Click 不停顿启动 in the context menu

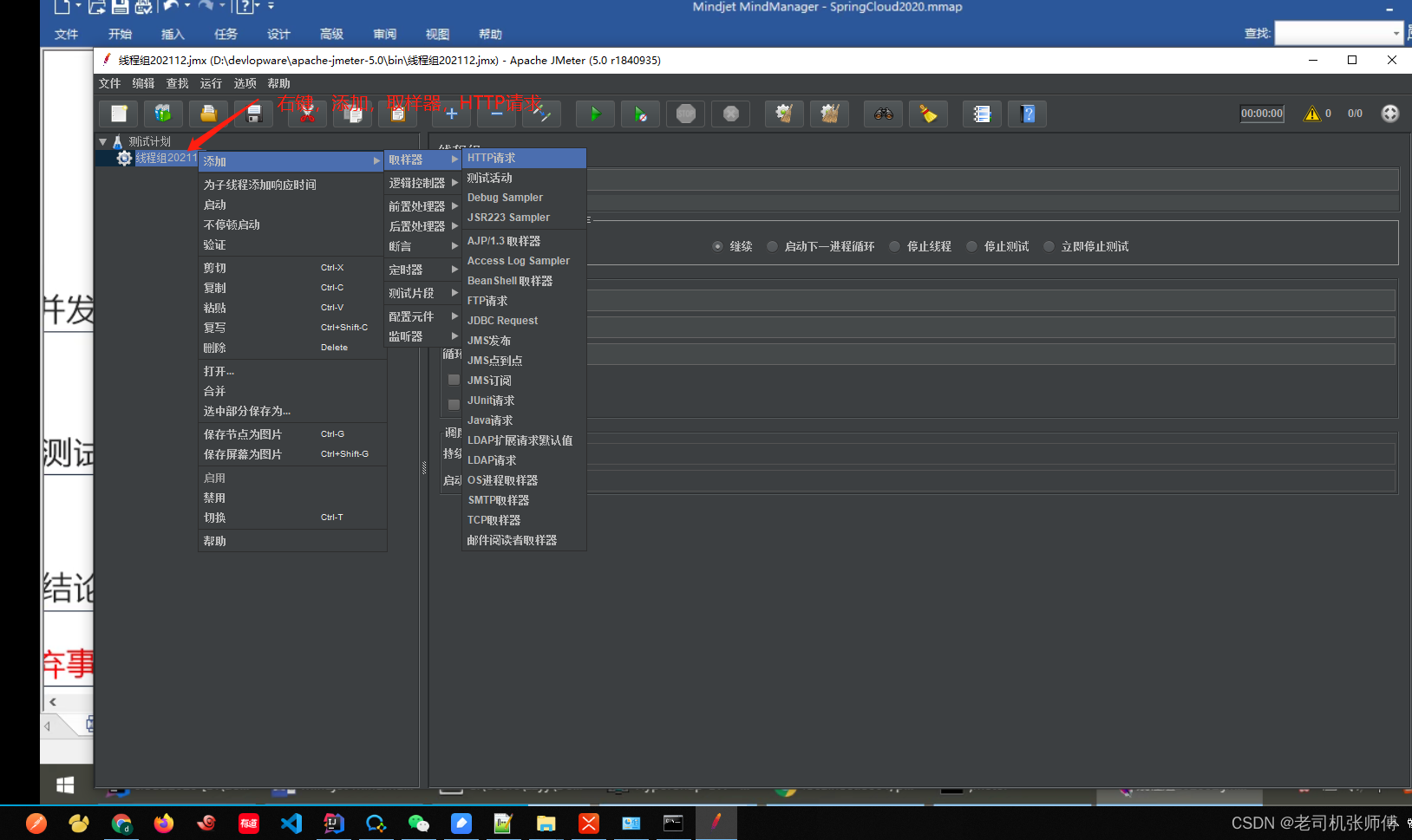tap(292, 225)
